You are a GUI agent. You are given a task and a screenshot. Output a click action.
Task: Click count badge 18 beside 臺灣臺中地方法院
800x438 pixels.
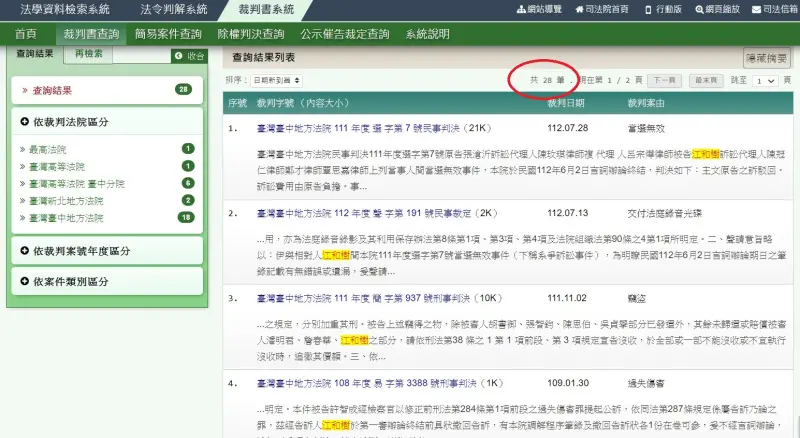(x=186, y=217)
